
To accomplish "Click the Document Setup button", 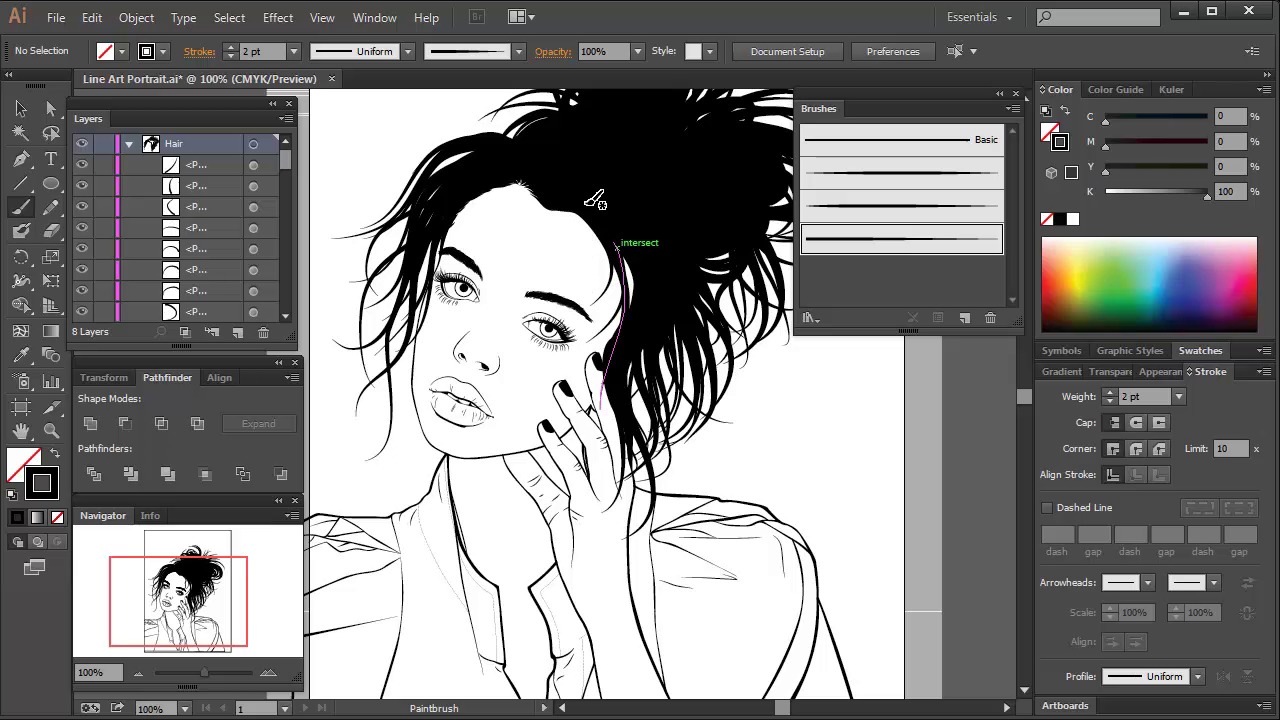I will click(788, 52).
